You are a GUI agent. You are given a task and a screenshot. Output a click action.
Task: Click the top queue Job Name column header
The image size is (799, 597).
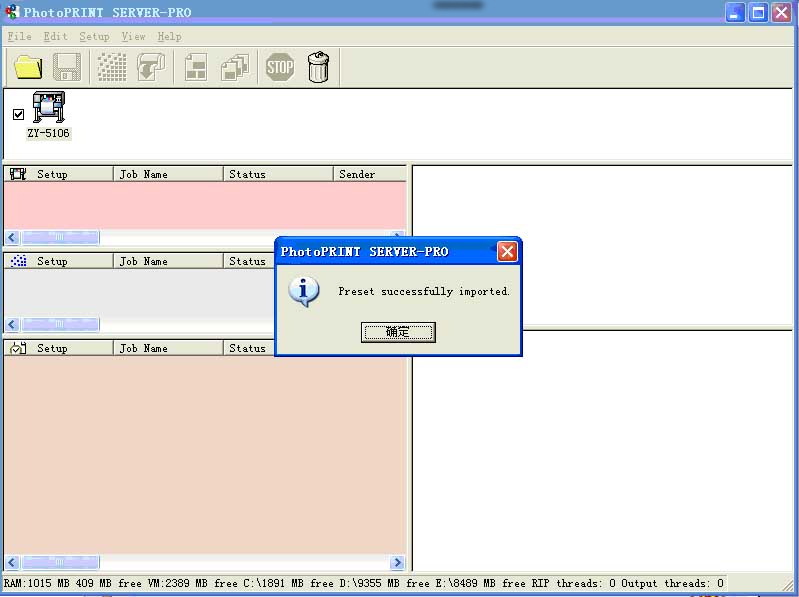tap(168, 174)
